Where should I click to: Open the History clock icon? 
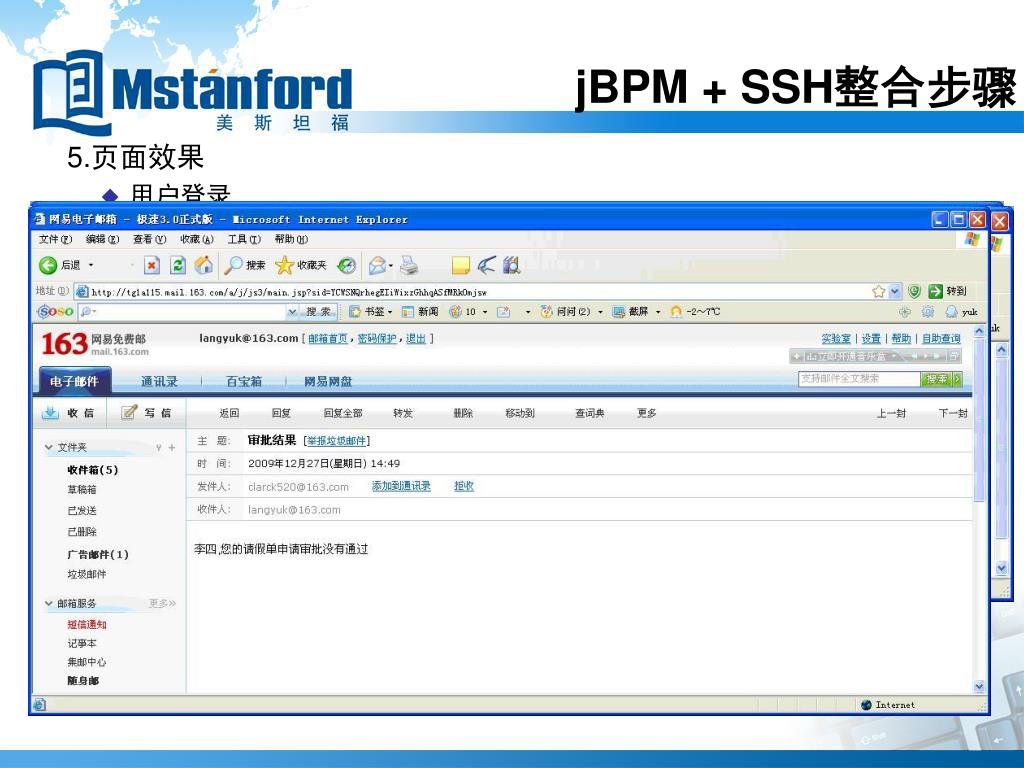[346, 265]
